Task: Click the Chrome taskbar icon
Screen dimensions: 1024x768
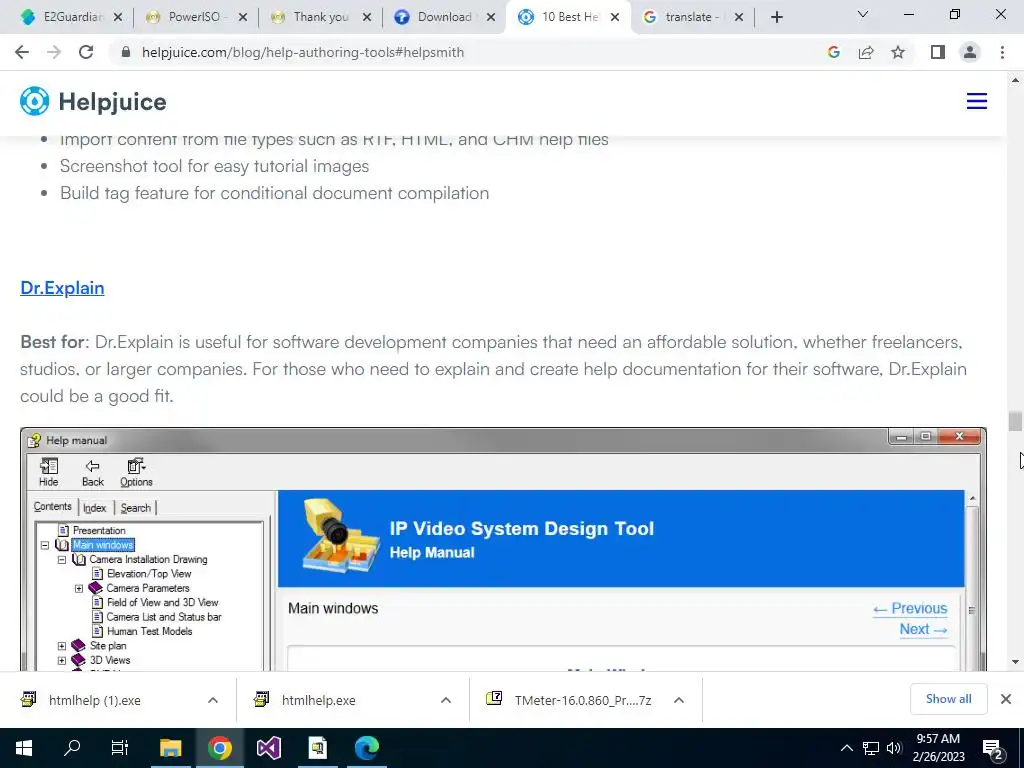Action: point(219,748)
